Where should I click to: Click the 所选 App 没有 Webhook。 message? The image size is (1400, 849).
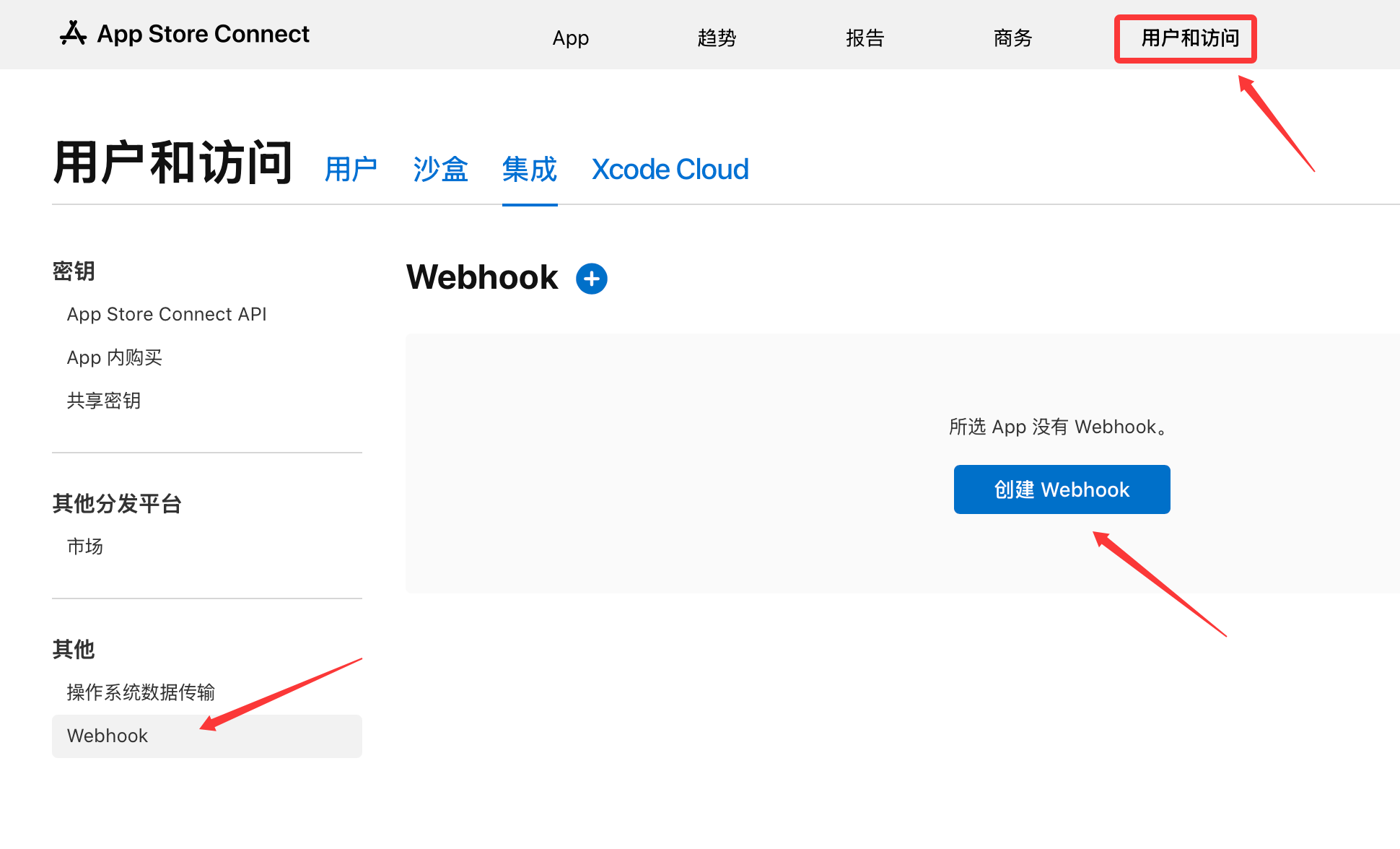pyautogui.click(x=1059, y=427)
